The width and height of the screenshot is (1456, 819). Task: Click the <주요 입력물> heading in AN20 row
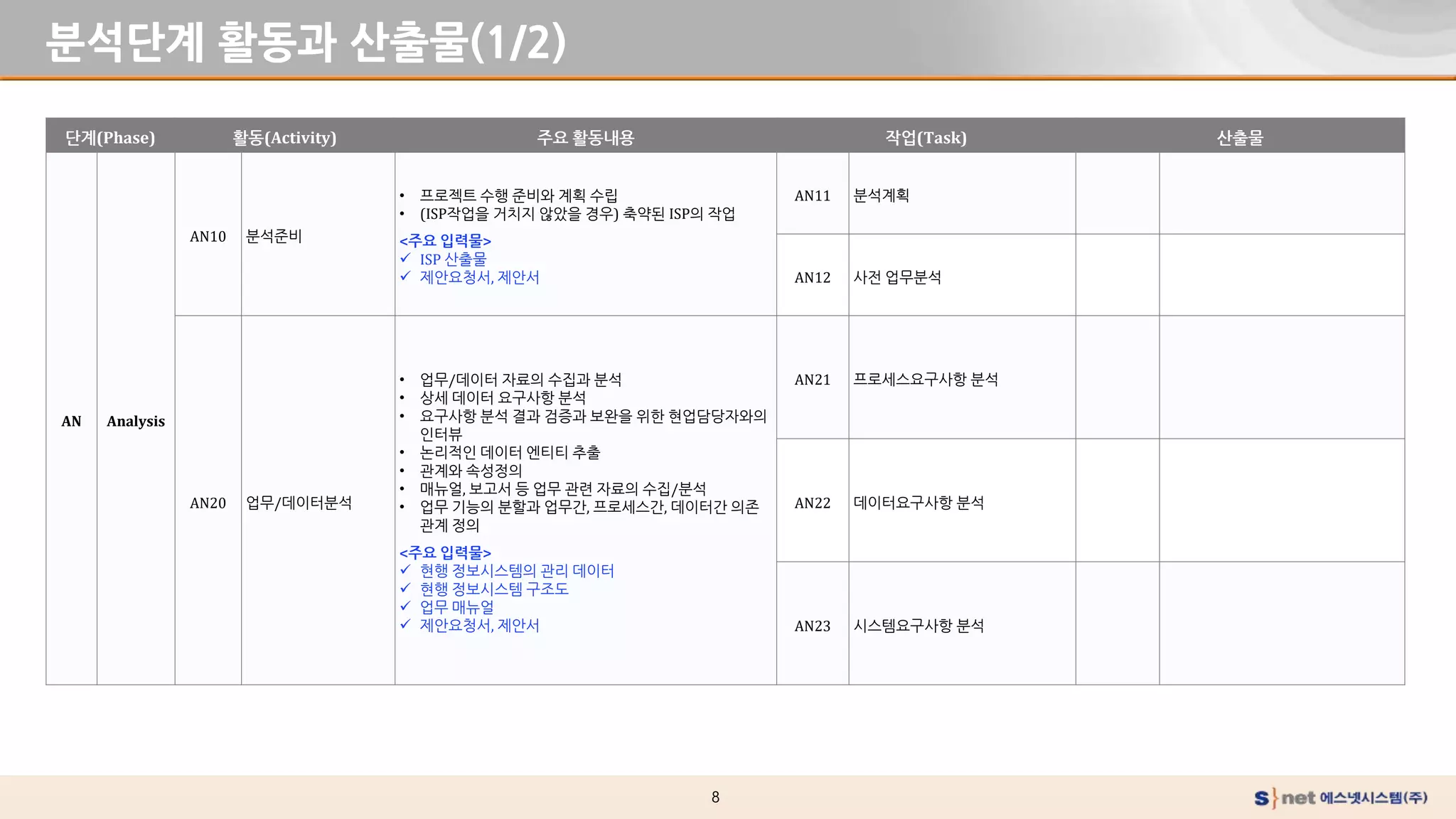click(445, 552)
